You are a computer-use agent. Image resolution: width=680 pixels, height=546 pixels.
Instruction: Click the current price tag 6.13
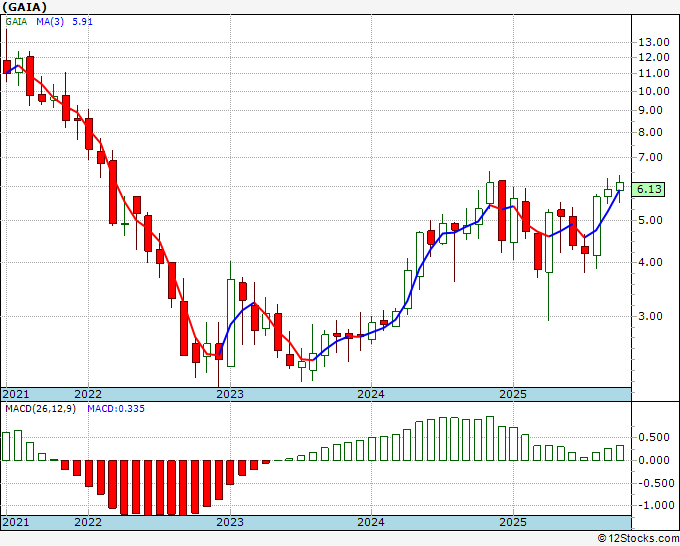(648, 189)
